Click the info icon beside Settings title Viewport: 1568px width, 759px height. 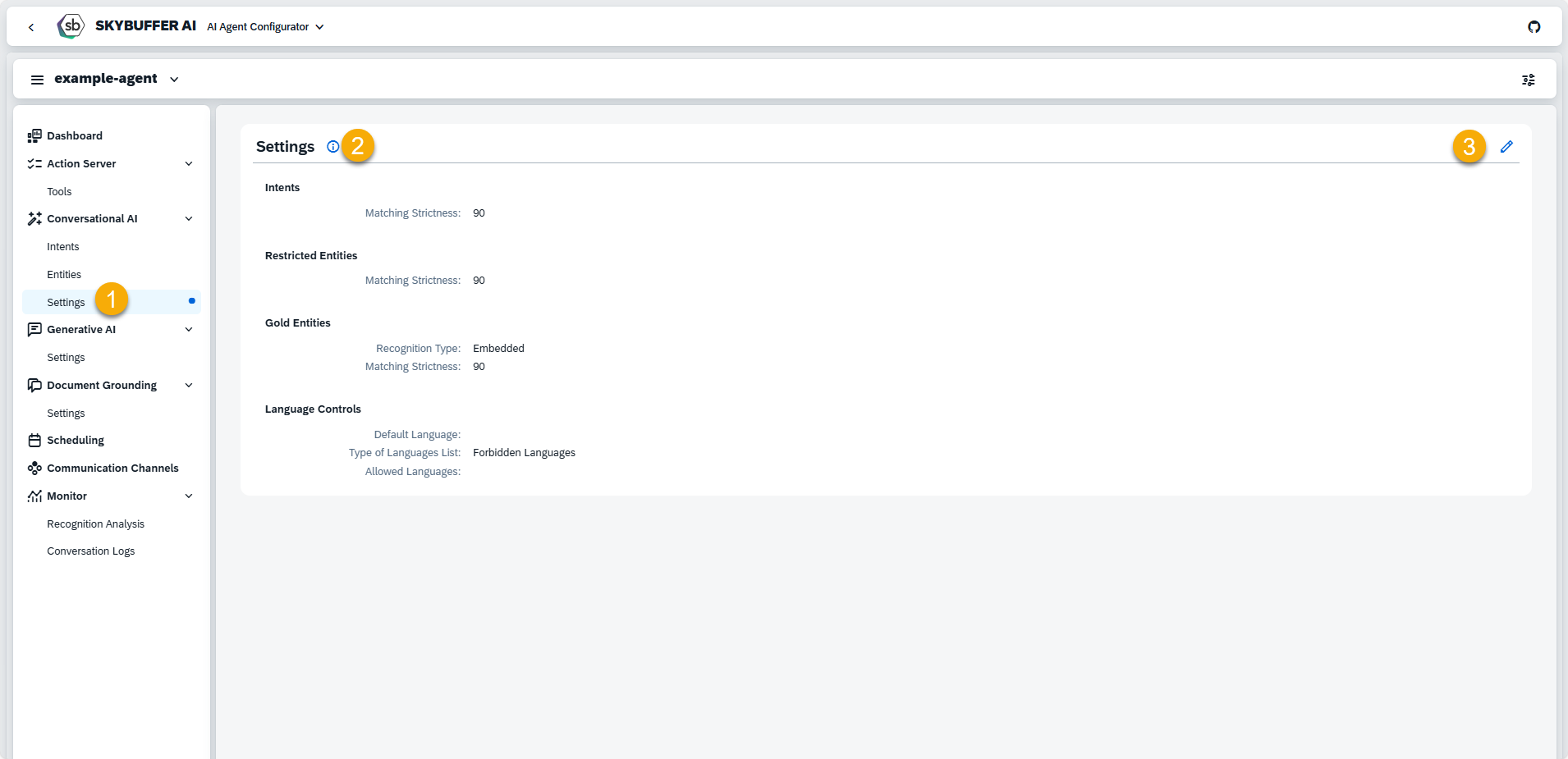coord(332,147)
